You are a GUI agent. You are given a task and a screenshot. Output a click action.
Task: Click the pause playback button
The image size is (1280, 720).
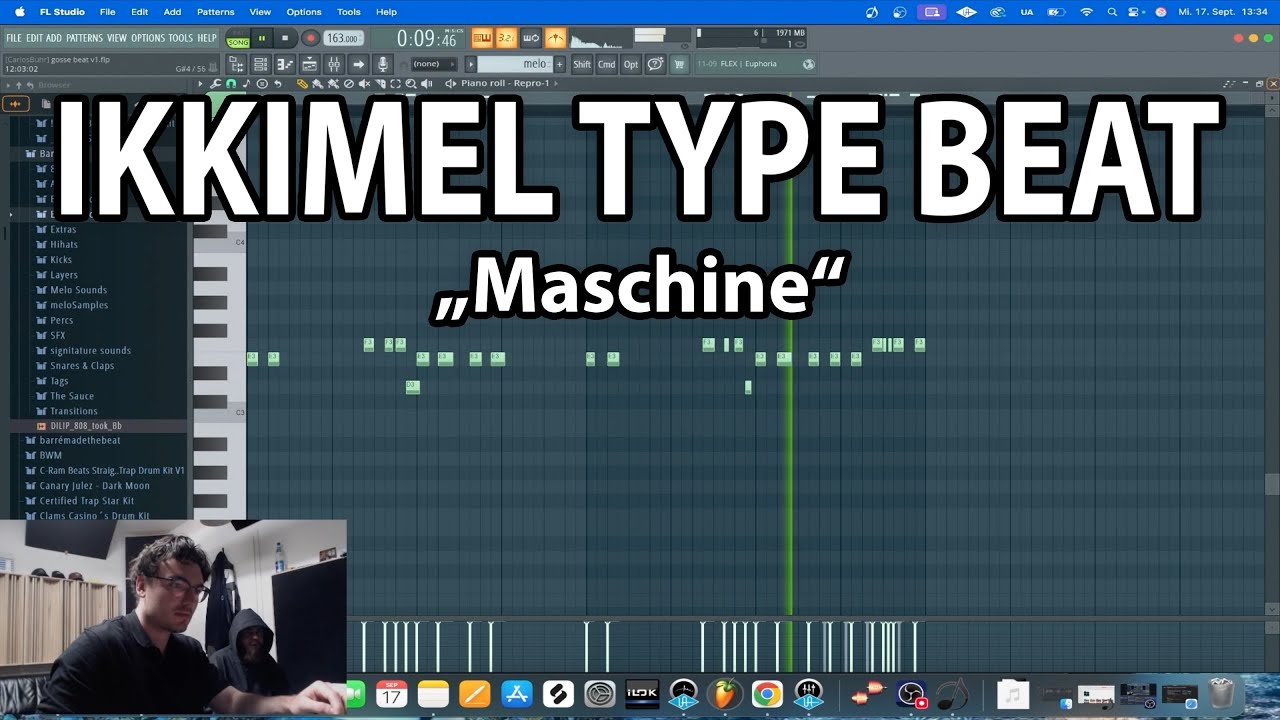point(262,38)
